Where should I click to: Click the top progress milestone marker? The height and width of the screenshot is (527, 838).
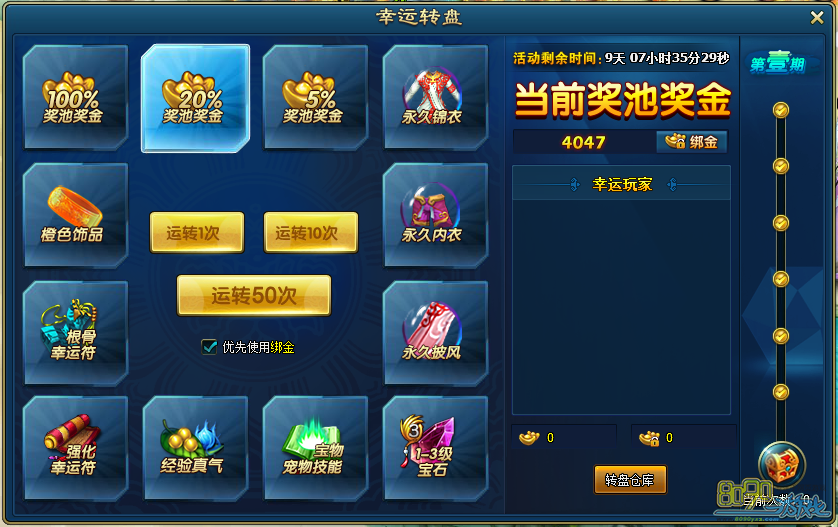pyautogui.click(x=781, y=110)
